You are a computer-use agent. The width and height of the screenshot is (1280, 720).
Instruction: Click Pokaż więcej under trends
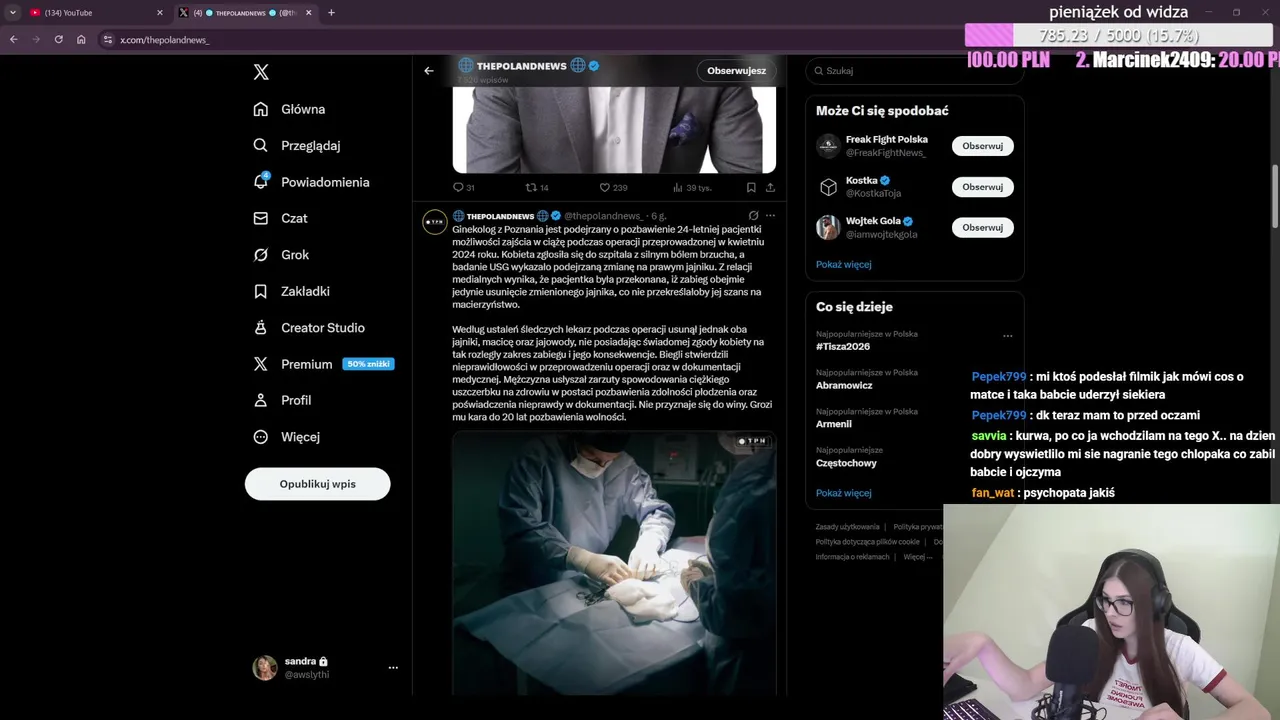[x=843, y=493]
